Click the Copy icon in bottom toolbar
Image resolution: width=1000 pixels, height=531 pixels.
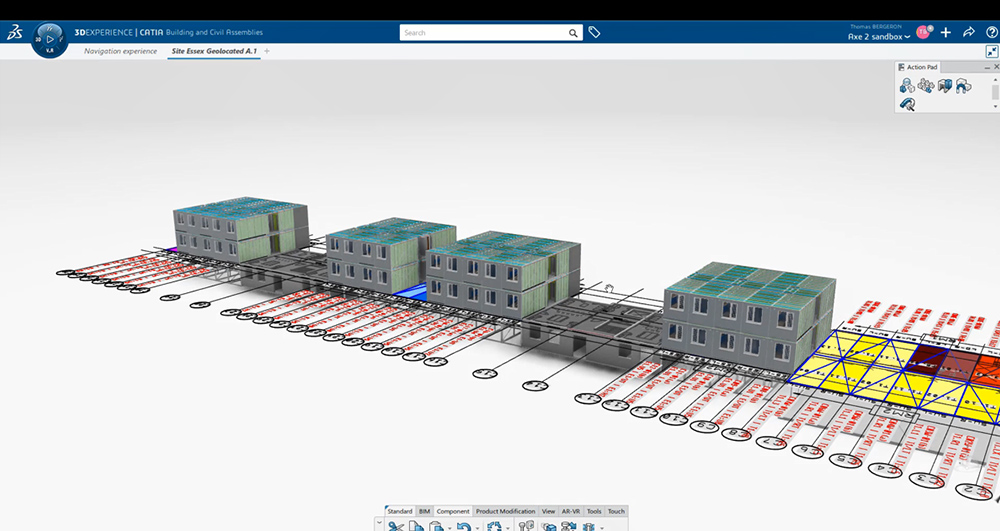tap(416, 527)
